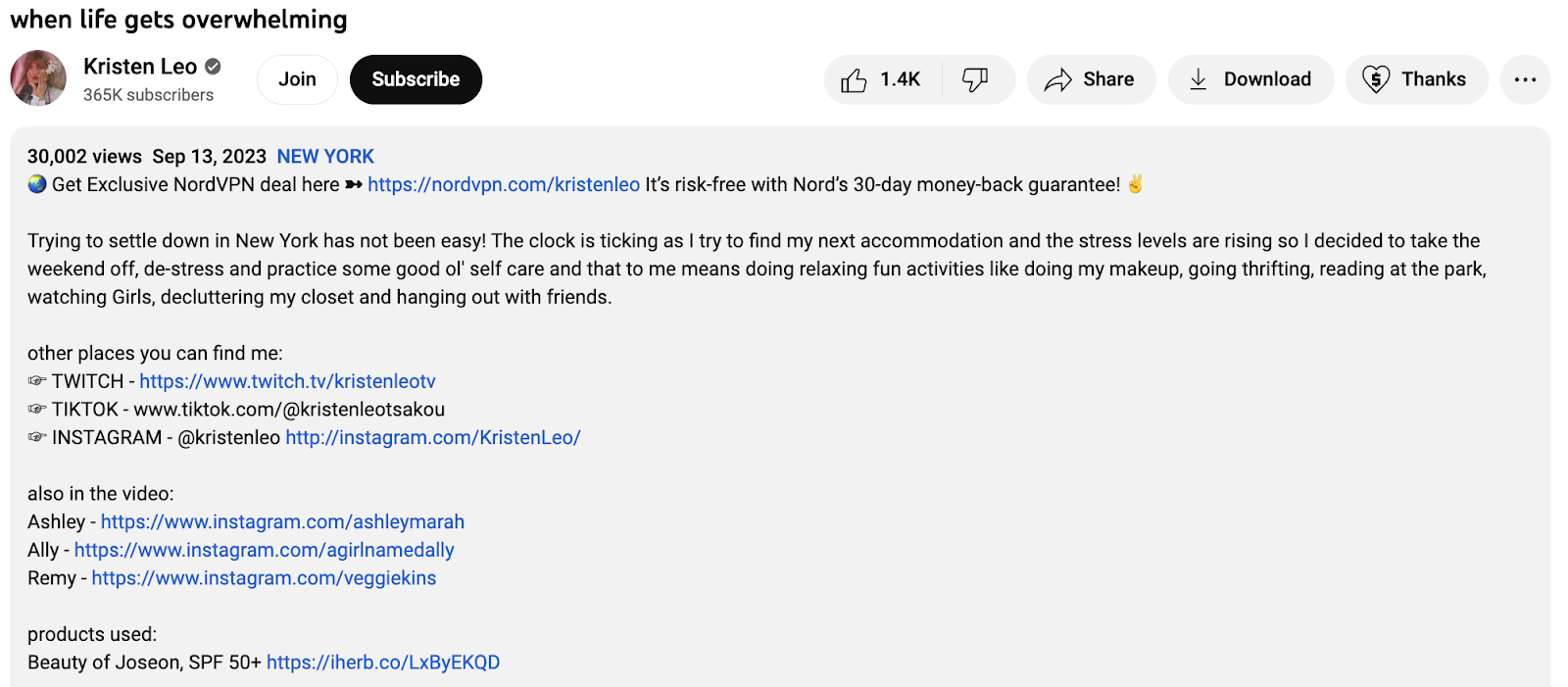
Task: Click the 365K subscribers count text
Action: coord(148,95)
